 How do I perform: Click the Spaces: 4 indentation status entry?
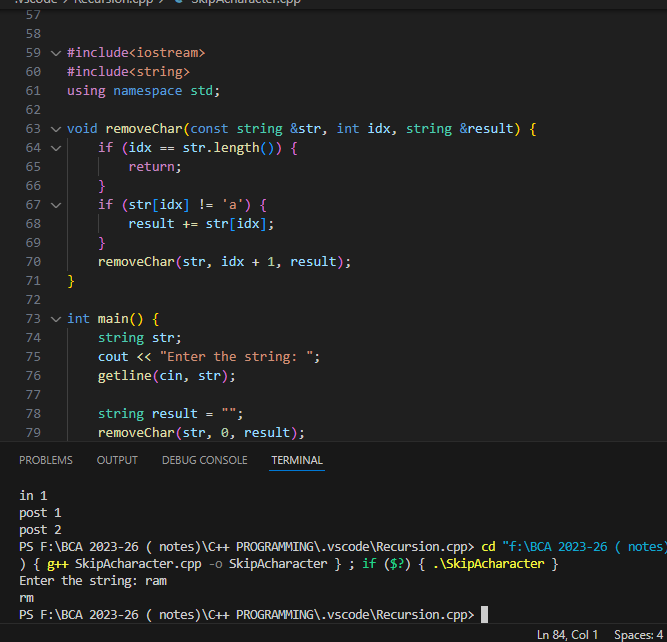(638, 635)
